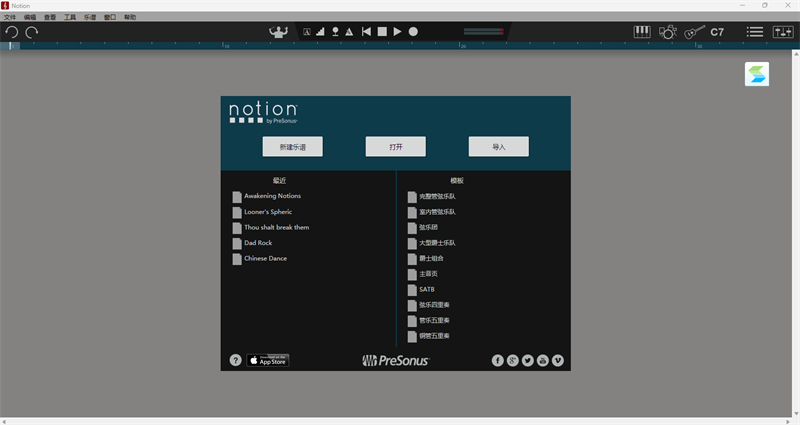The width and height of the screenshot is (800, 425).
Task: Show the virtual drum pad
Action: pyautogui.click(x=667, y=32)
